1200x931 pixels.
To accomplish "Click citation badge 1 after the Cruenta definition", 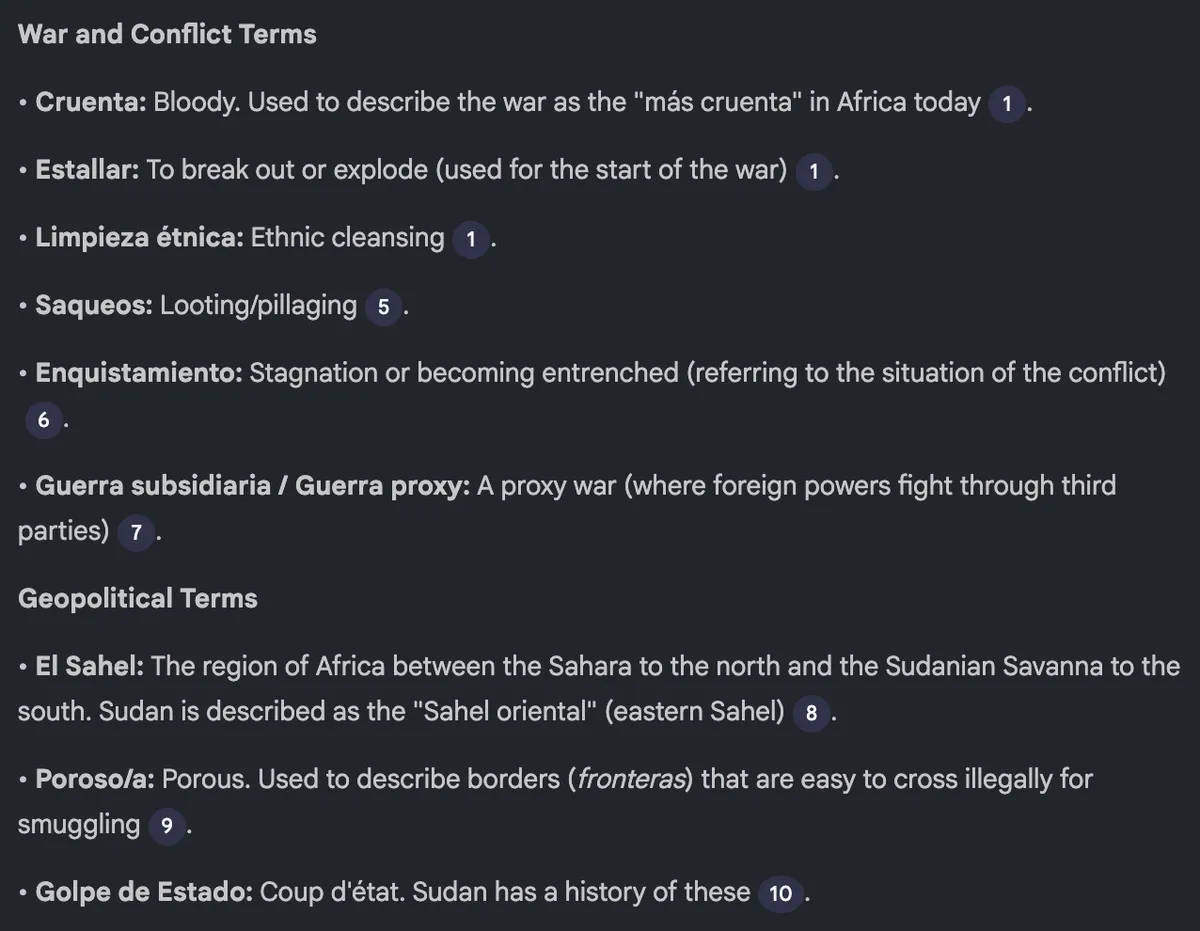I will 1007,104.
